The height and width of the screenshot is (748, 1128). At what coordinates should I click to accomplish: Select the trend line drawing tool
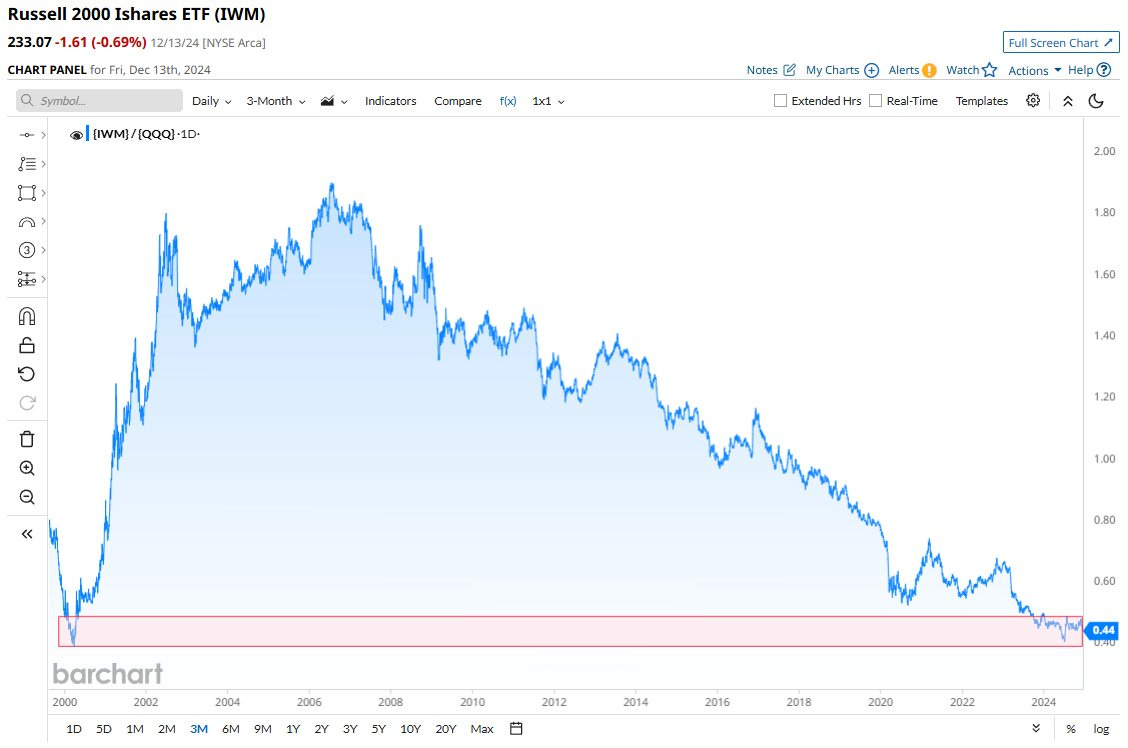click(x=27, y=135)
